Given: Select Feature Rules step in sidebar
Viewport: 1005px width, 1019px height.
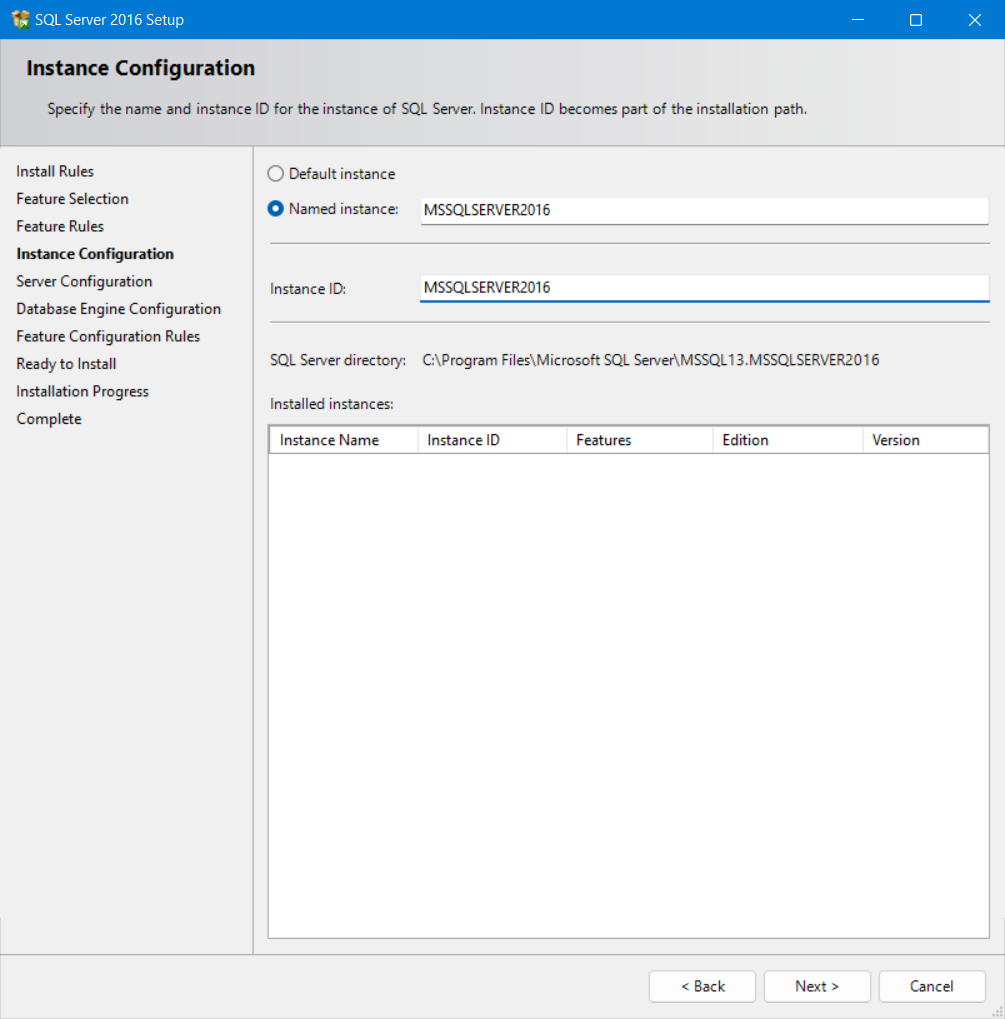Looking at the screenshot, I should pos(60,226).
